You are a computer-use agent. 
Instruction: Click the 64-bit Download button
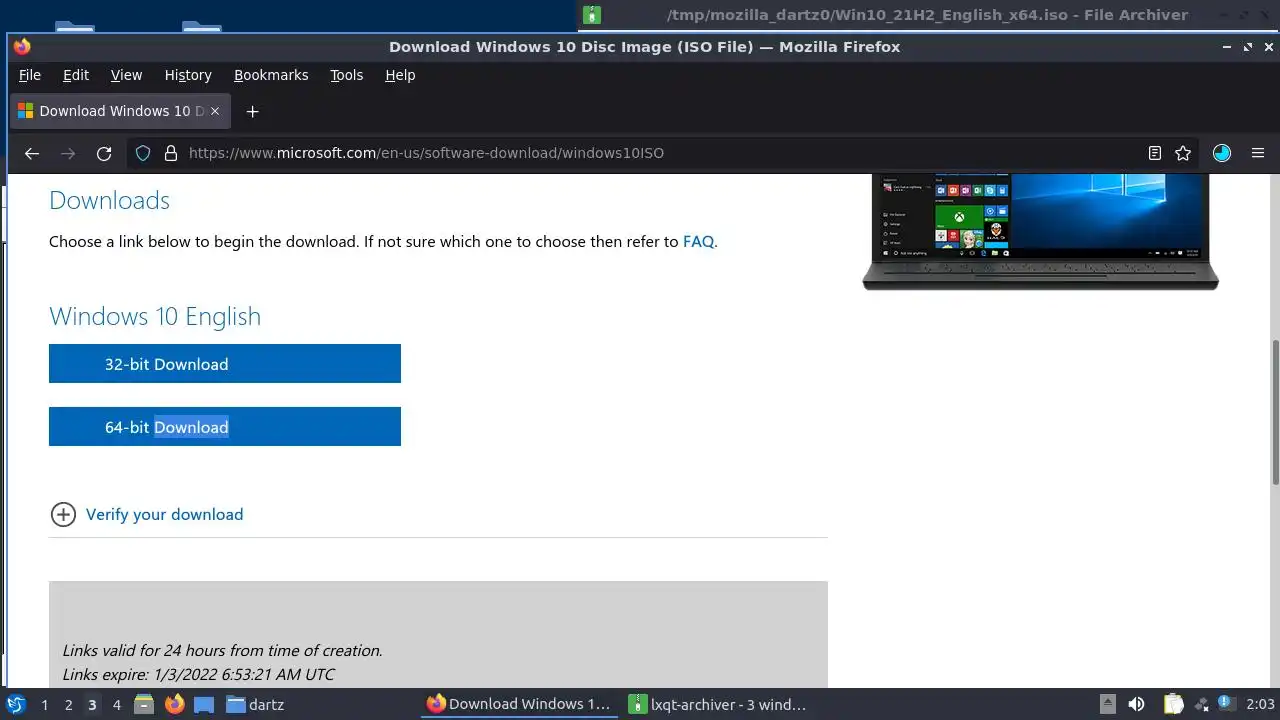225,427
